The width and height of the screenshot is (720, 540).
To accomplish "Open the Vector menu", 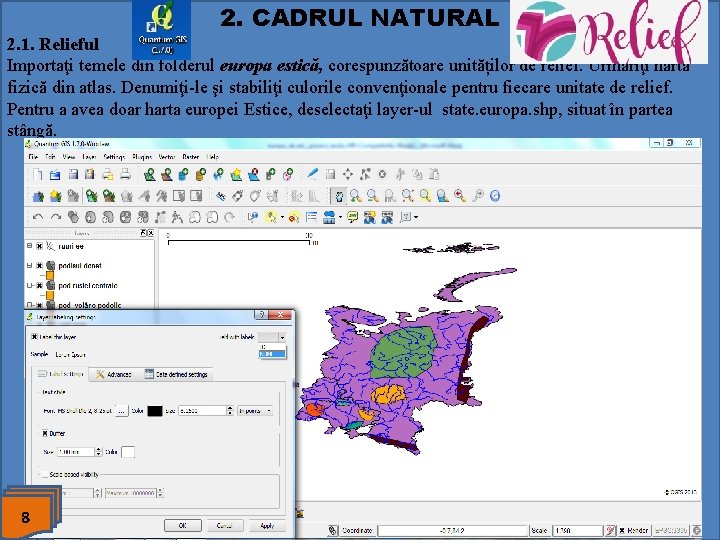I will coord(167,157).
